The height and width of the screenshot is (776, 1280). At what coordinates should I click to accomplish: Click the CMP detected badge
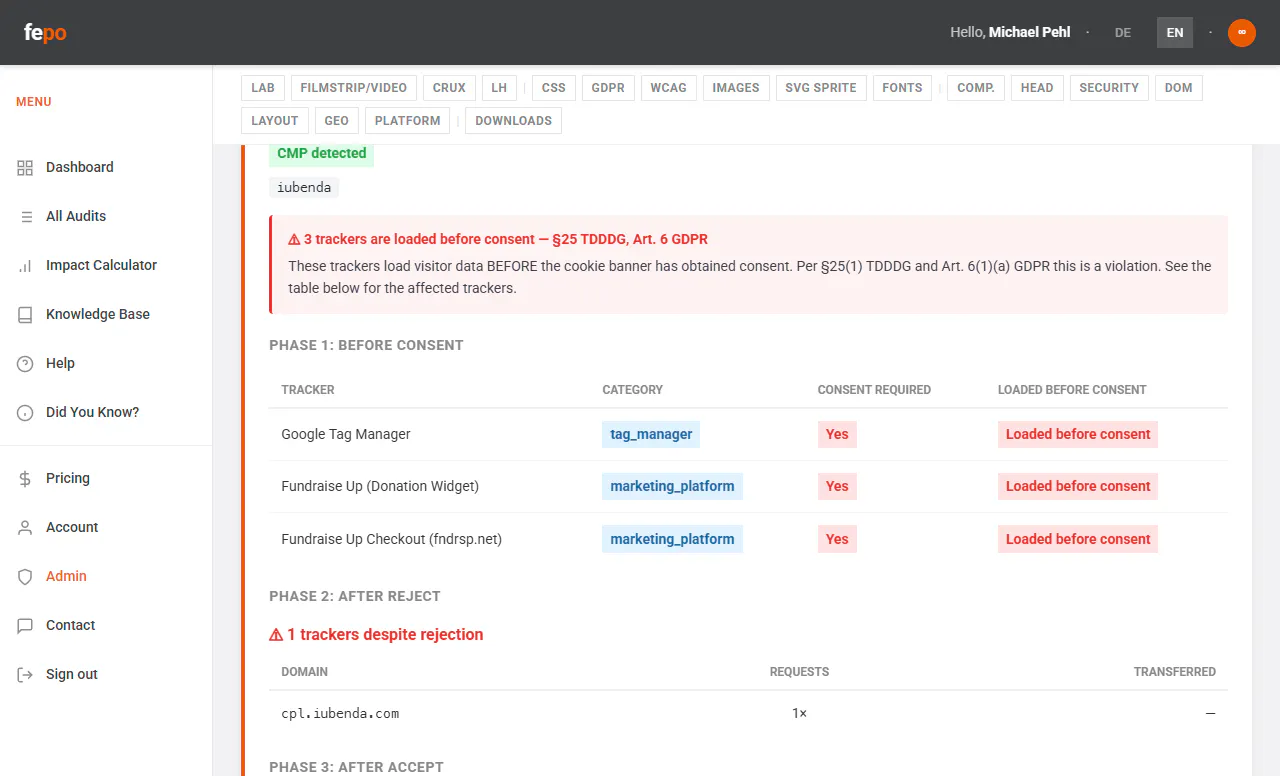click(x=322, y=154)
